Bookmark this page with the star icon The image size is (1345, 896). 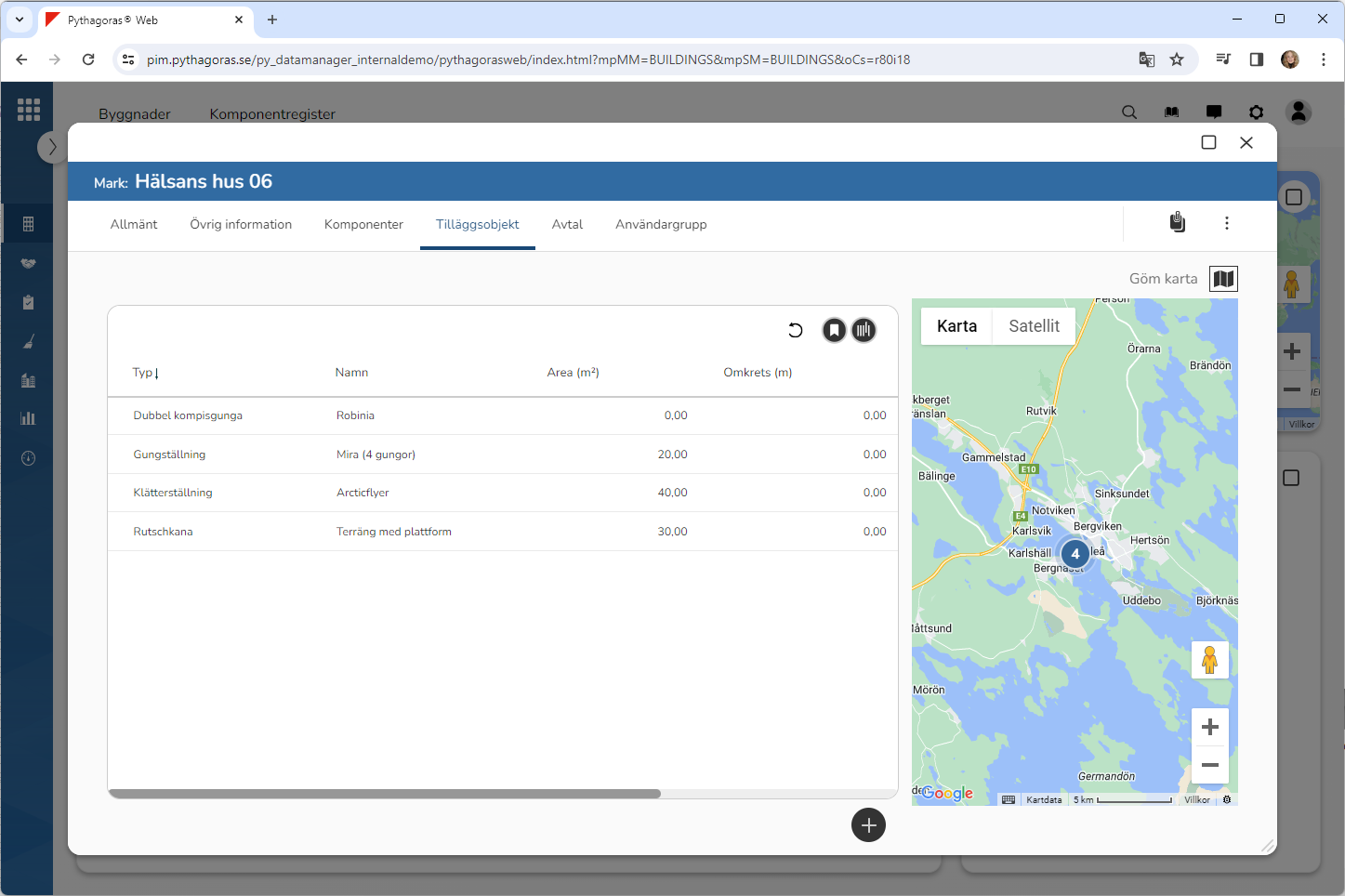(x=1177, y=59)
